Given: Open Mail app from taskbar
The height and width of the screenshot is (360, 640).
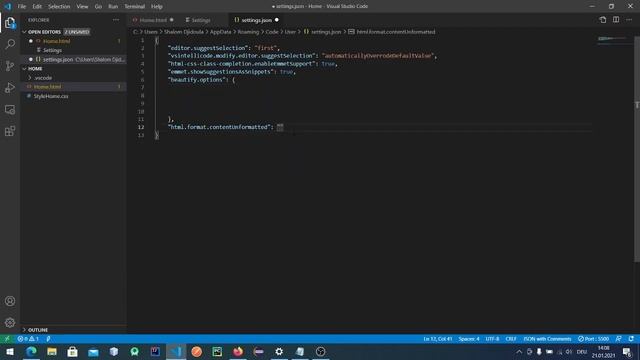Looking at the screenshot, I should tap(93, 351).
